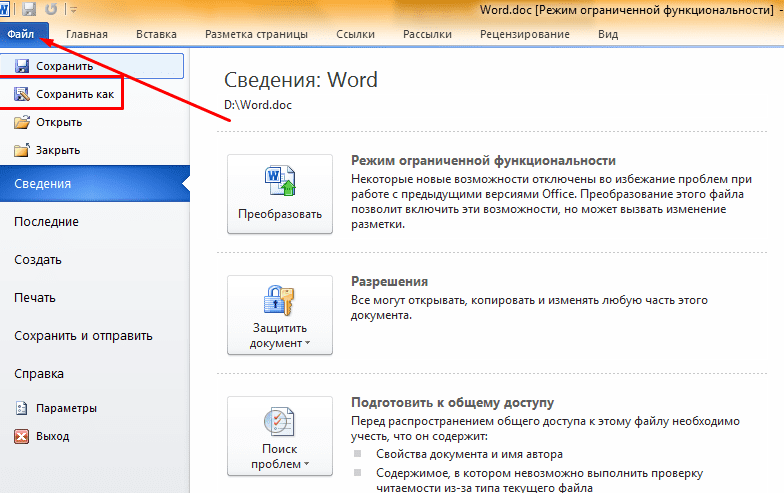
Task: Switch to the Главная ribbon tab
Action: [87, 34]
